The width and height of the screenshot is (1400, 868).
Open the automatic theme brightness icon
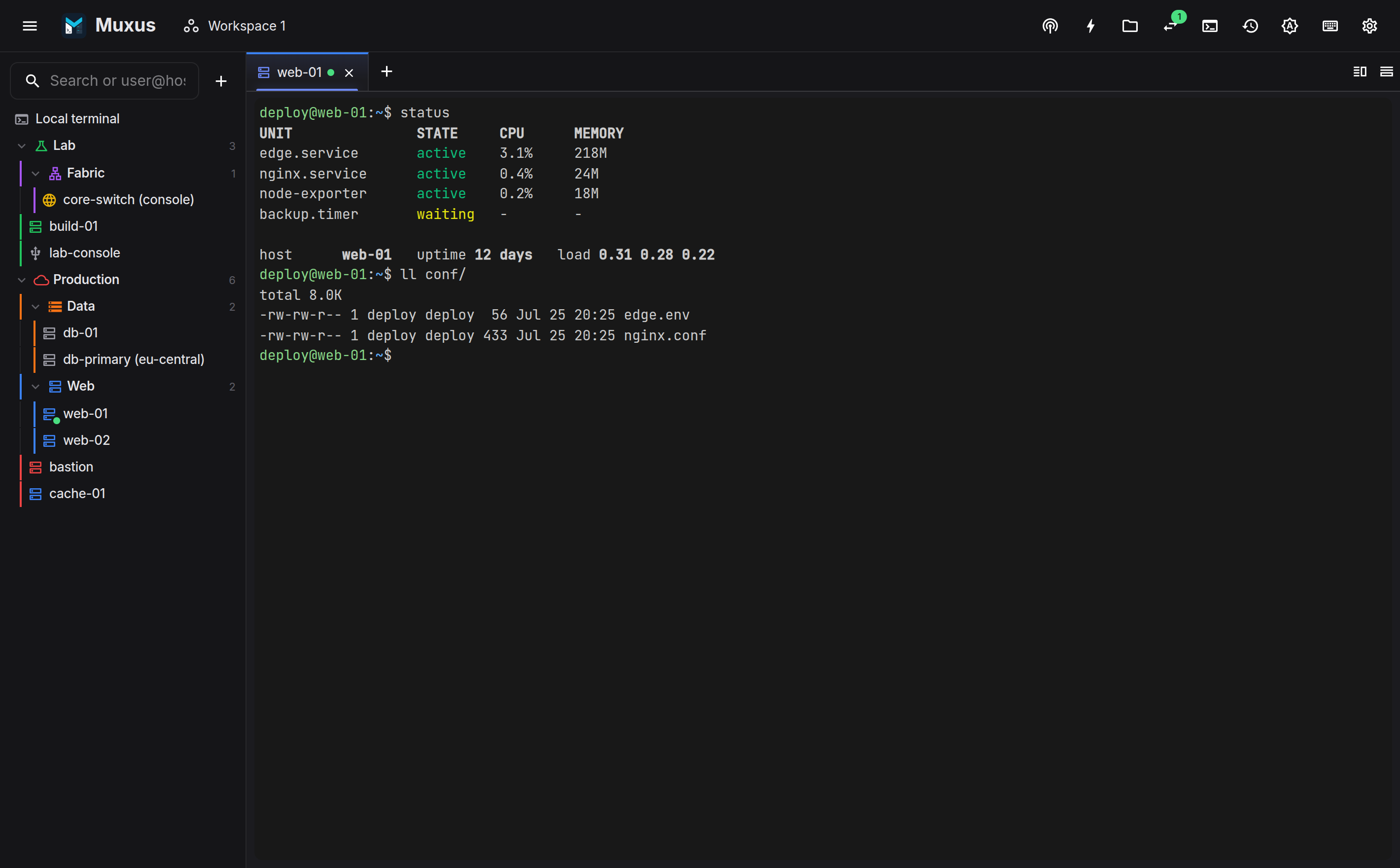[1290, 26]
